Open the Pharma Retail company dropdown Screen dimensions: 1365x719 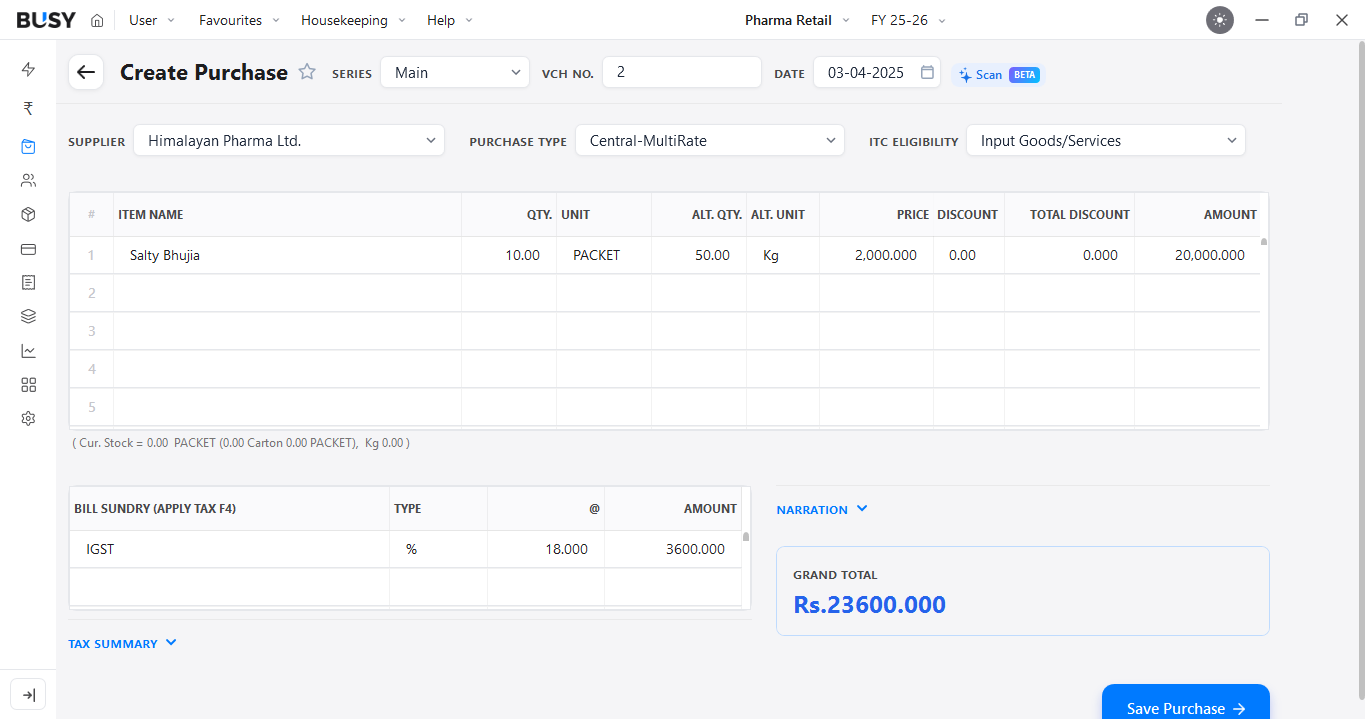[x=797, y=20]
